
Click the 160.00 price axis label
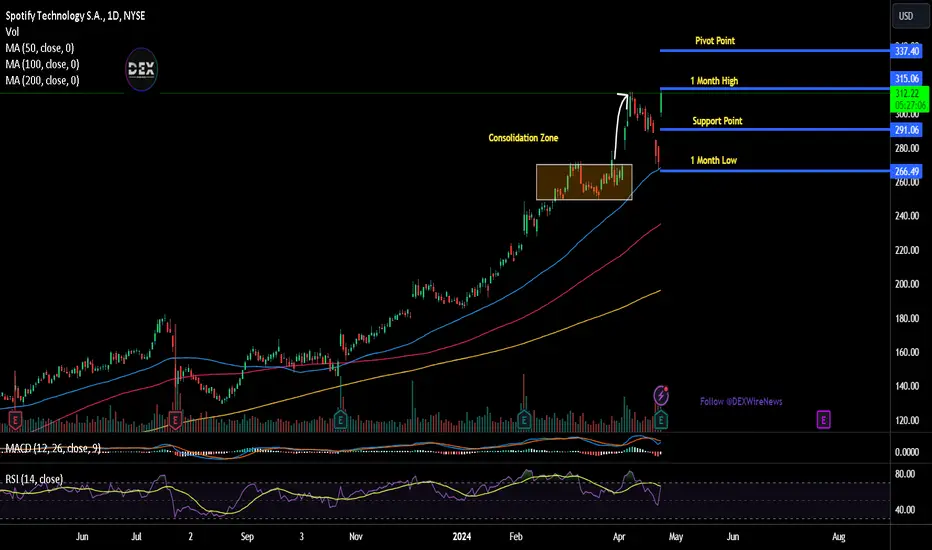pos(907,352)
